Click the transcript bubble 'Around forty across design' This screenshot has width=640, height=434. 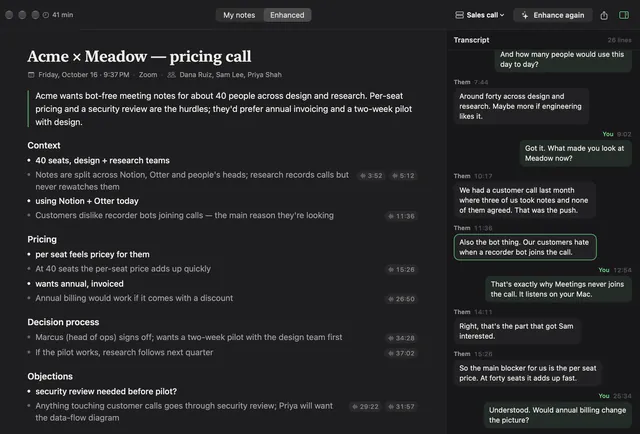[521, 106]
